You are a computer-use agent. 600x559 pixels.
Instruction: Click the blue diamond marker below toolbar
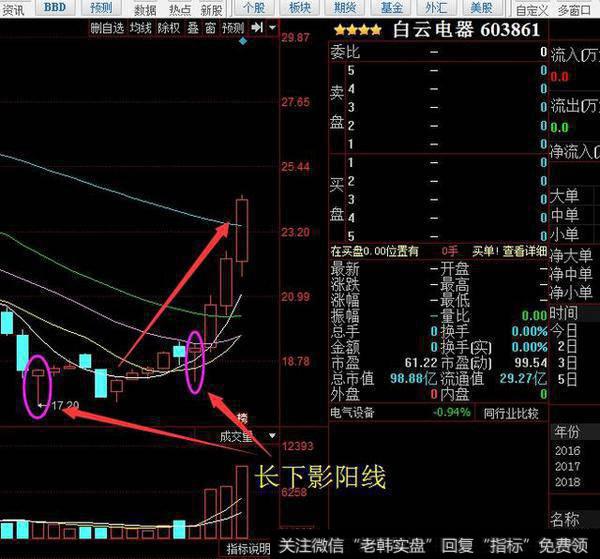click(x=243, y=42)
